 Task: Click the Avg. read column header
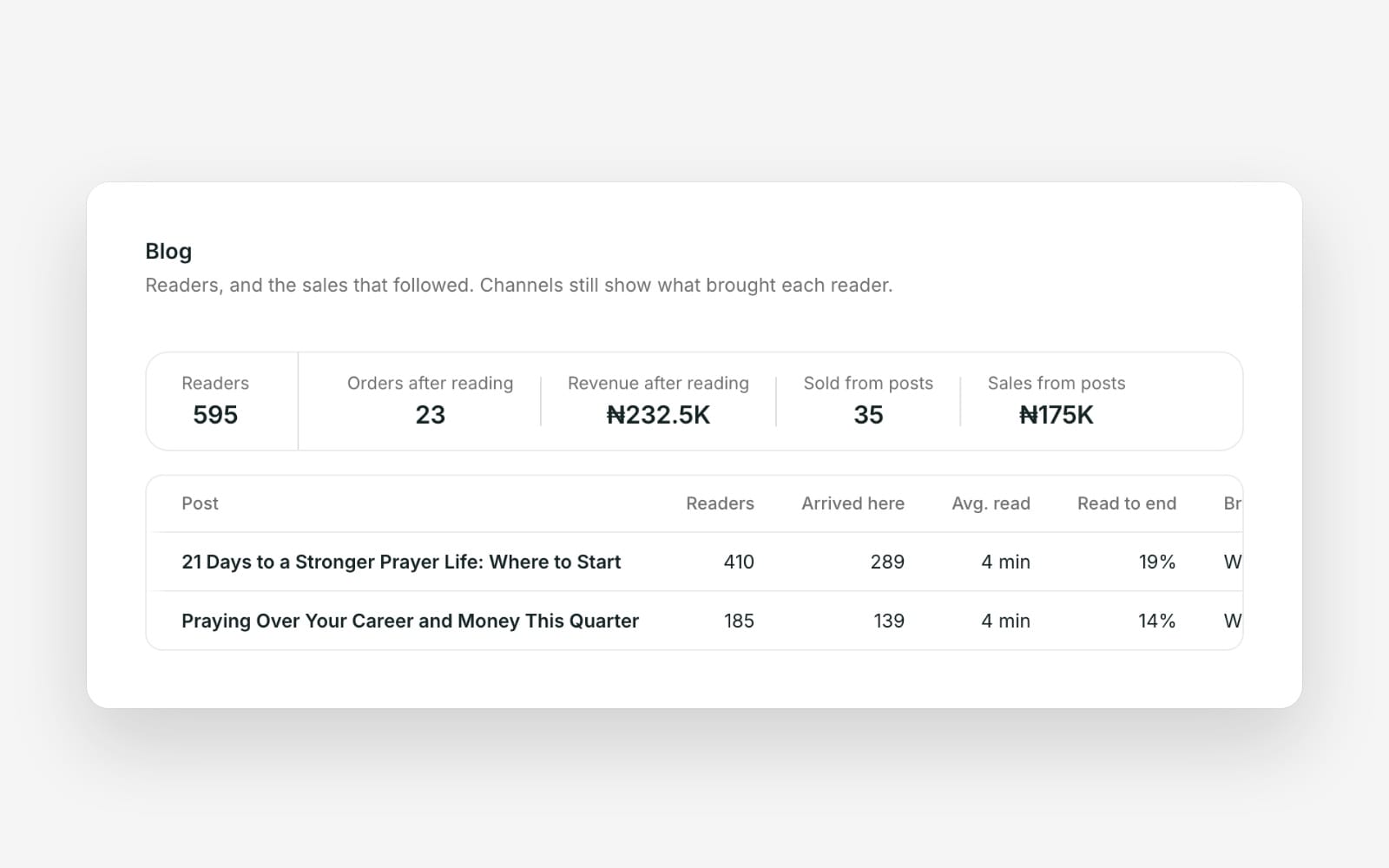click(991, 503)
